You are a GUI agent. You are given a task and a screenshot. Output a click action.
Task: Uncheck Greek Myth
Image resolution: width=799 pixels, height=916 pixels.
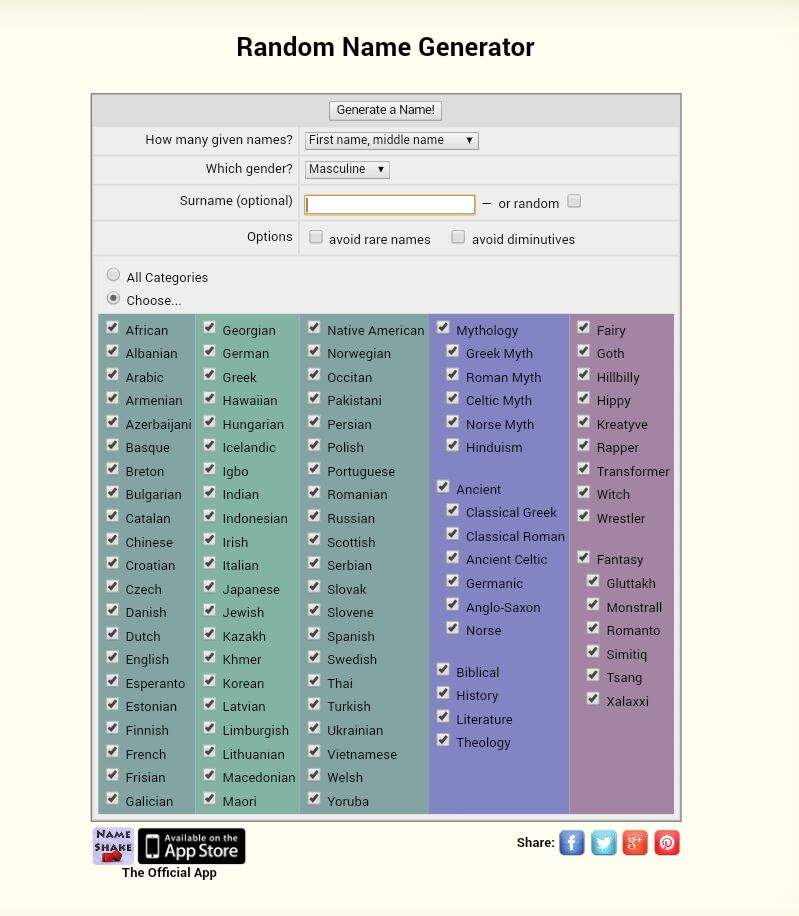453,351
